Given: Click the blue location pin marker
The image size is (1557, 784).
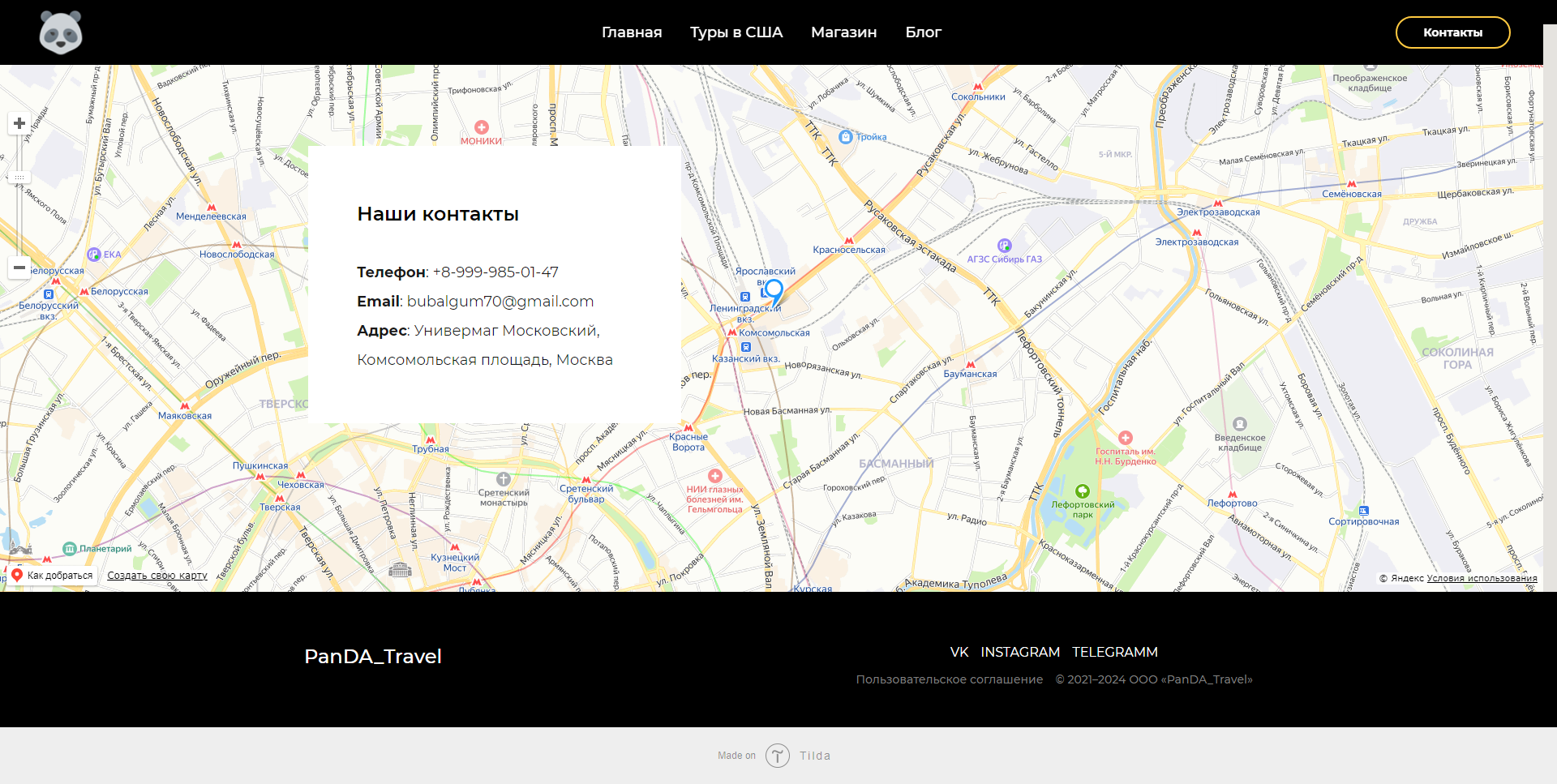Looking at the screenshot, I should click(x=774, y=292).
